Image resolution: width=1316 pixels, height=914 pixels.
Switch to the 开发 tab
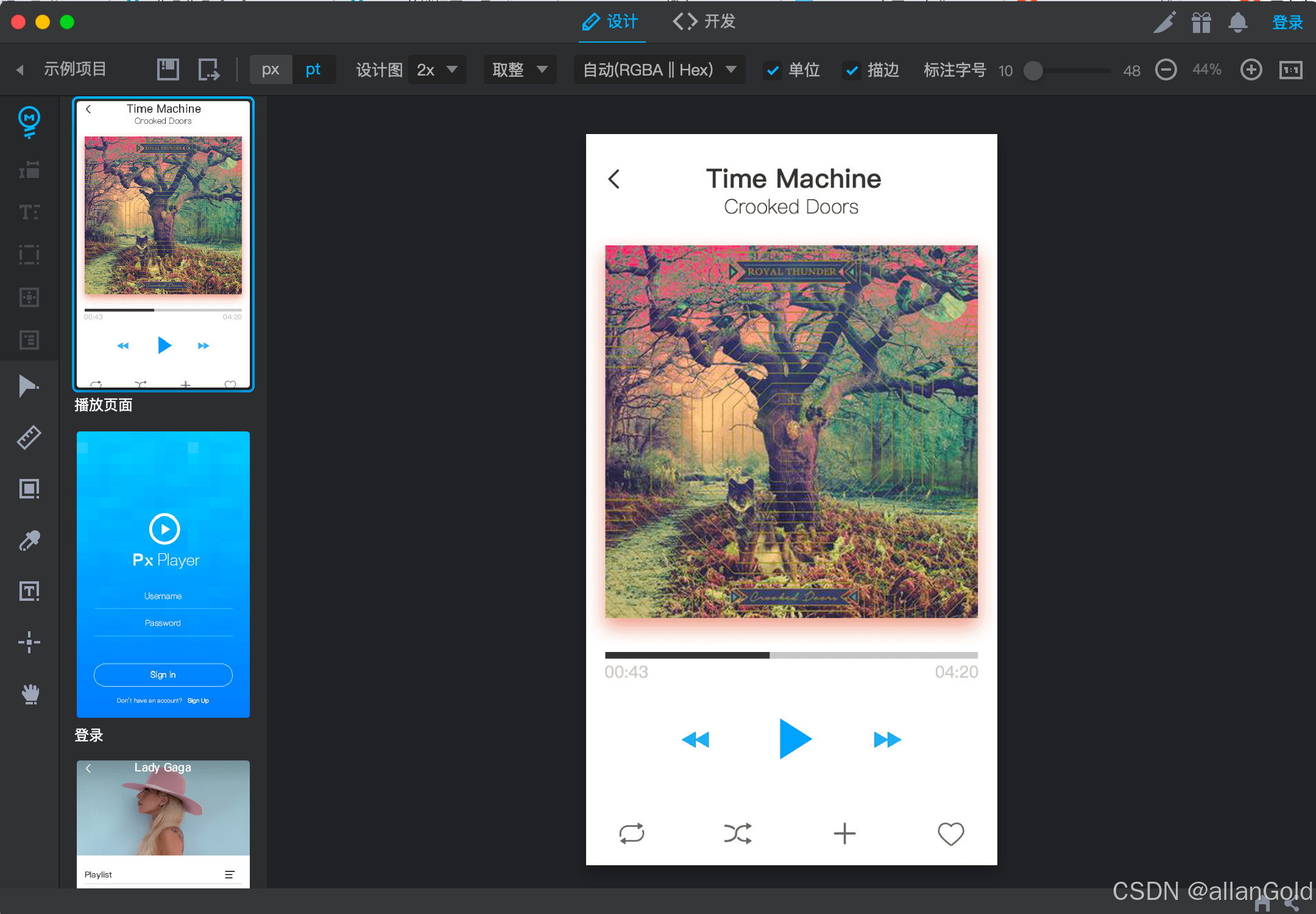point(704,22)
